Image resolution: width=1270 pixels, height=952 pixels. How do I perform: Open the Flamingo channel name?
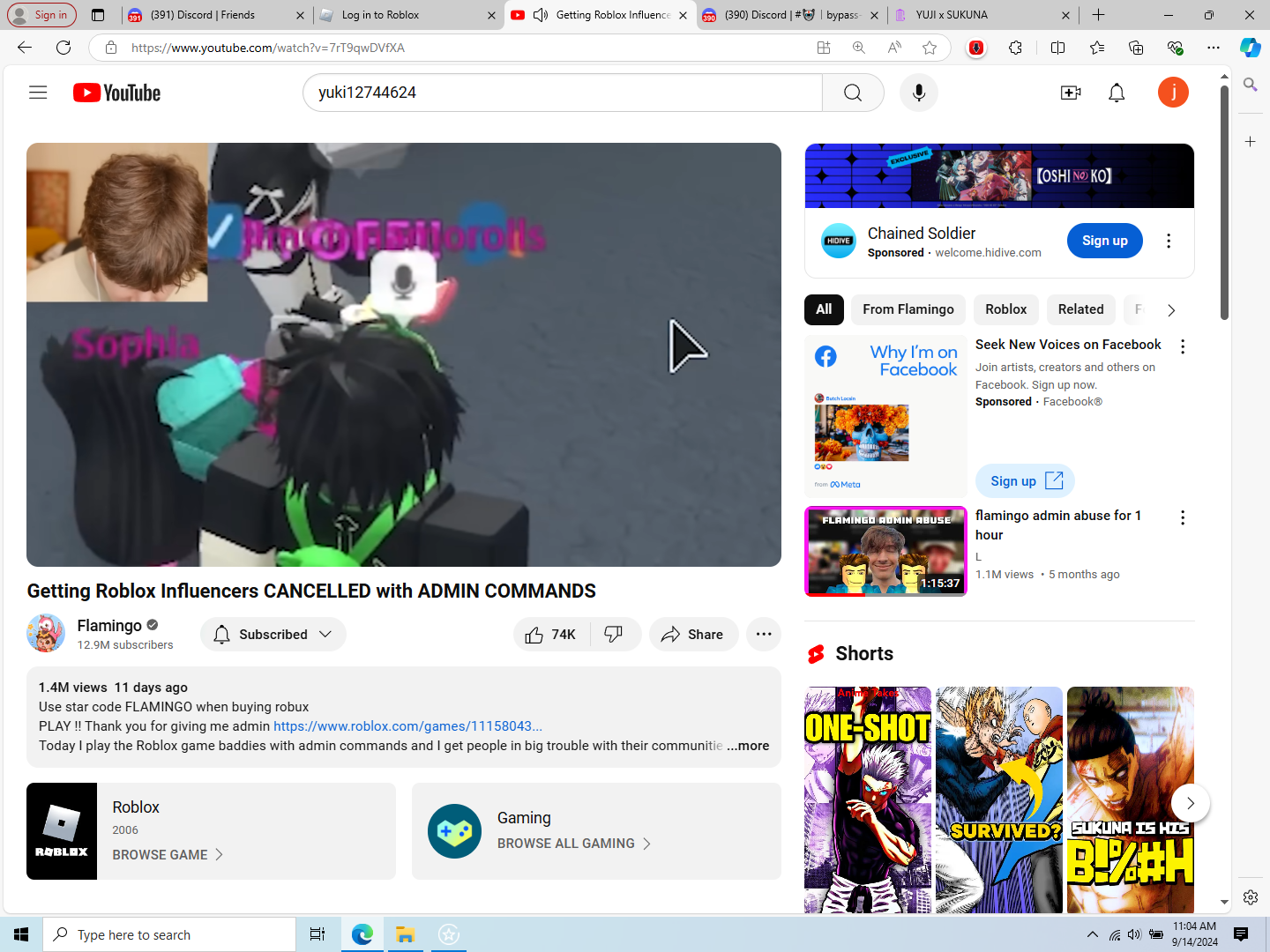[x=109, y=625]
